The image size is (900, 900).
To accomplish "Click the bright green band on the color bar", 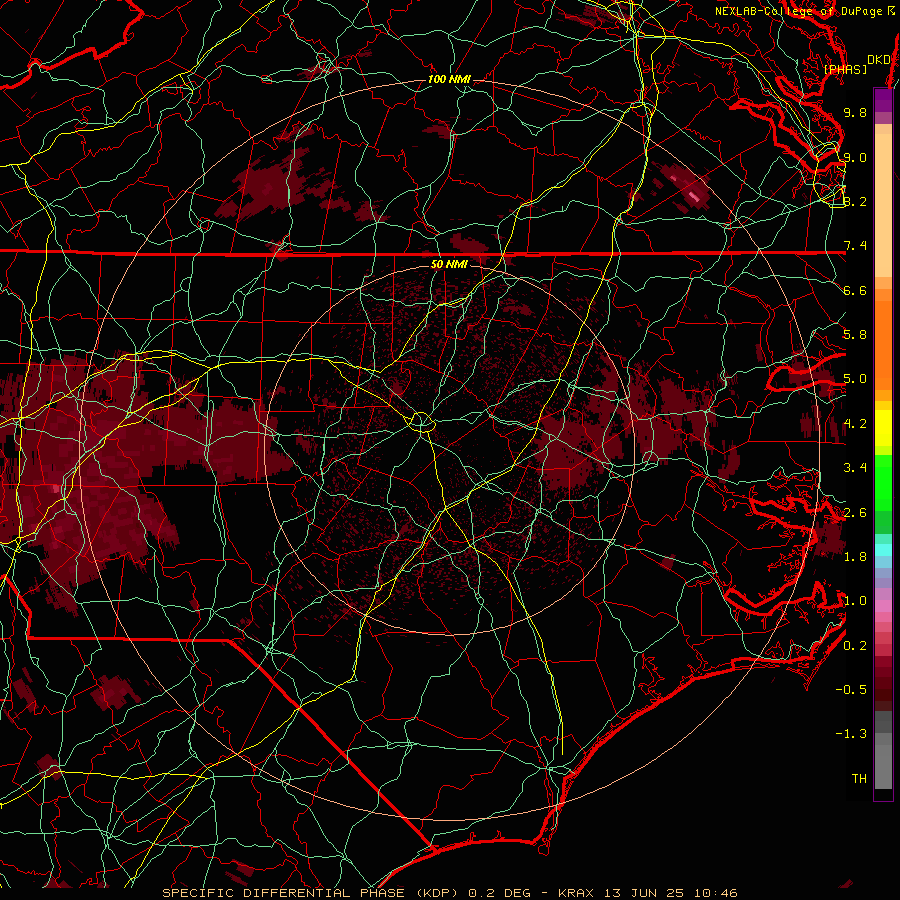I will (x=883, y=482).
